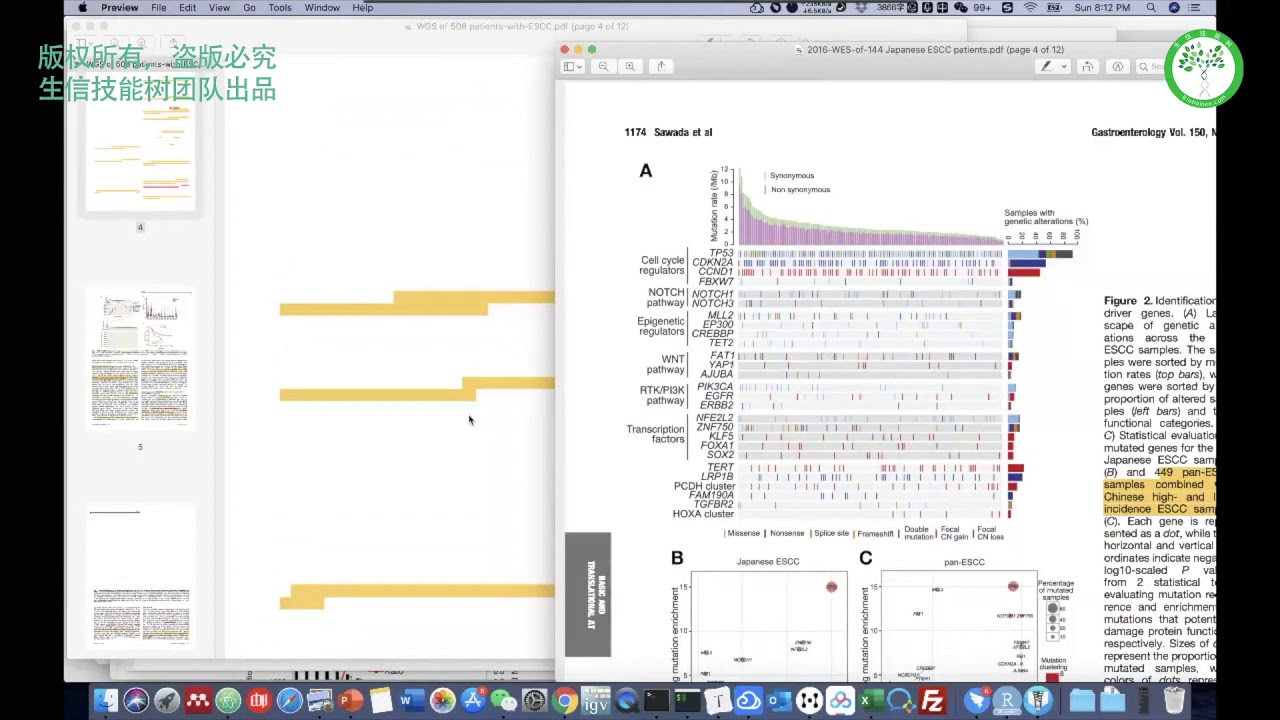Open WeChat from the Dock
This screenshot has width=1280, height=720.
point(503,701)
